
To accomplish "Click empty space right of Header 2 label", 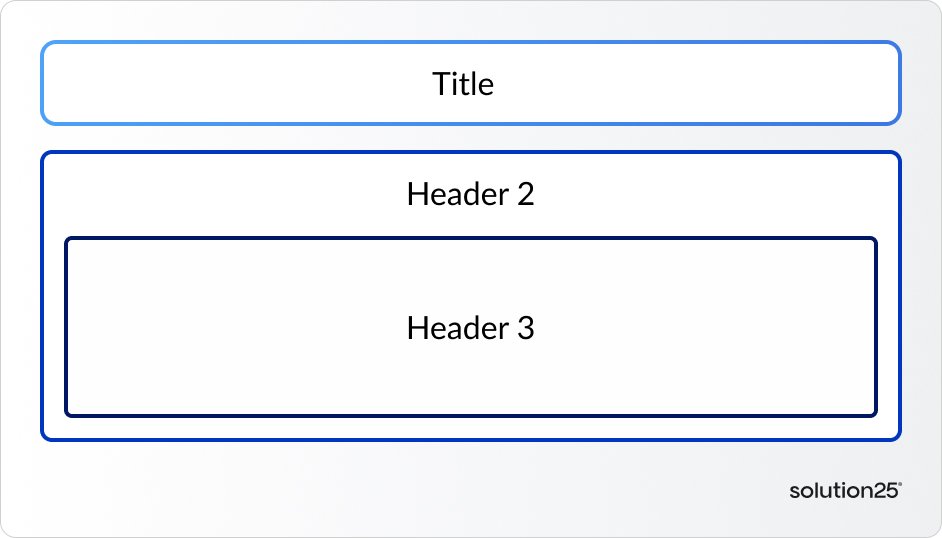I will pos(720,194).
